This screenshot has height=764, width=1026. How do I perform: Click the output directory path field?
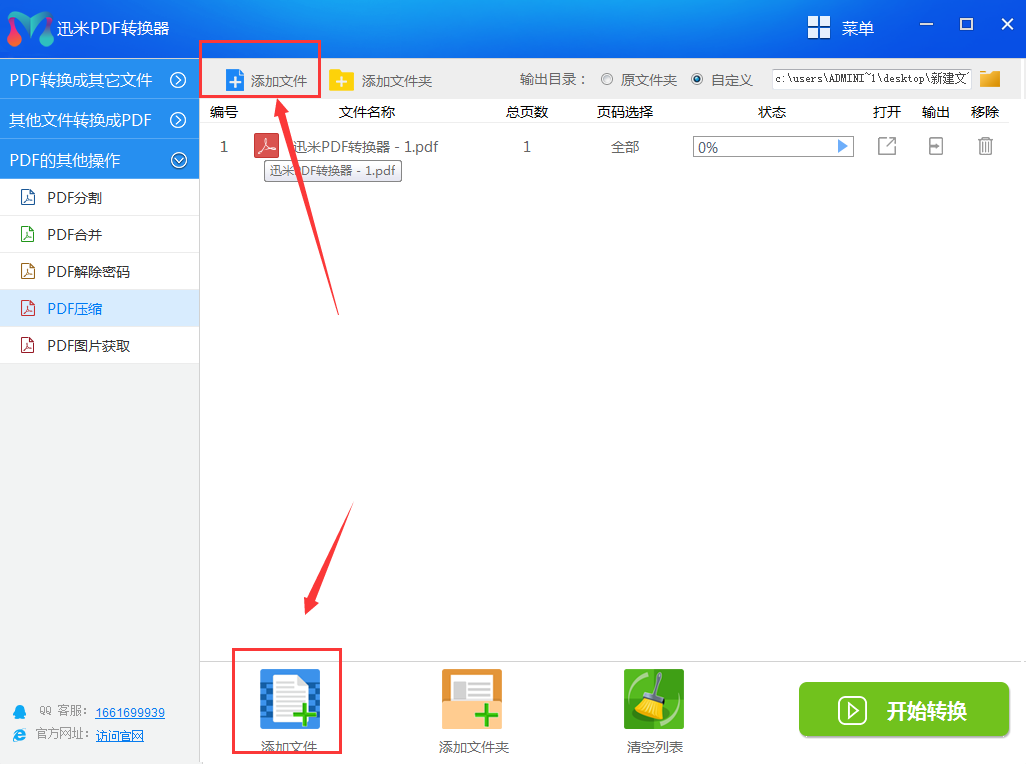tap(871, 79)
